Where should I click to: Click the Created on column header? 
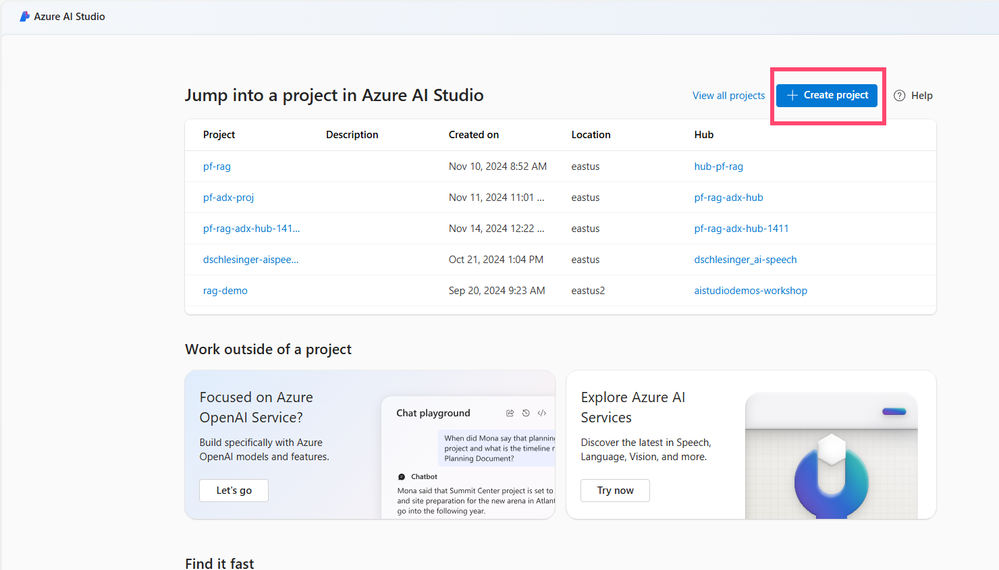click(473, 135)
